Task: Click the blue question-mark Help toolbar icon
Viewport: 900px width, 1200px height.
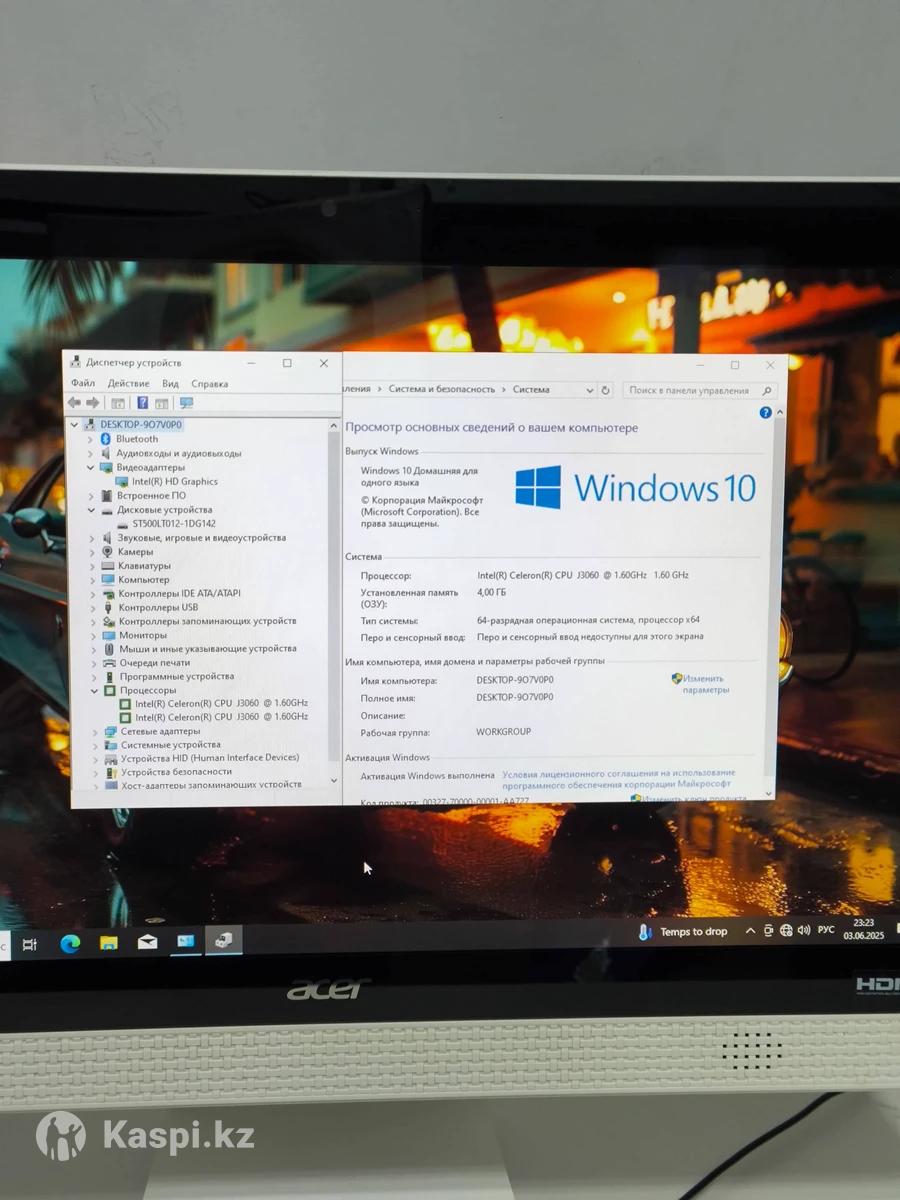Action: (142, 403)
